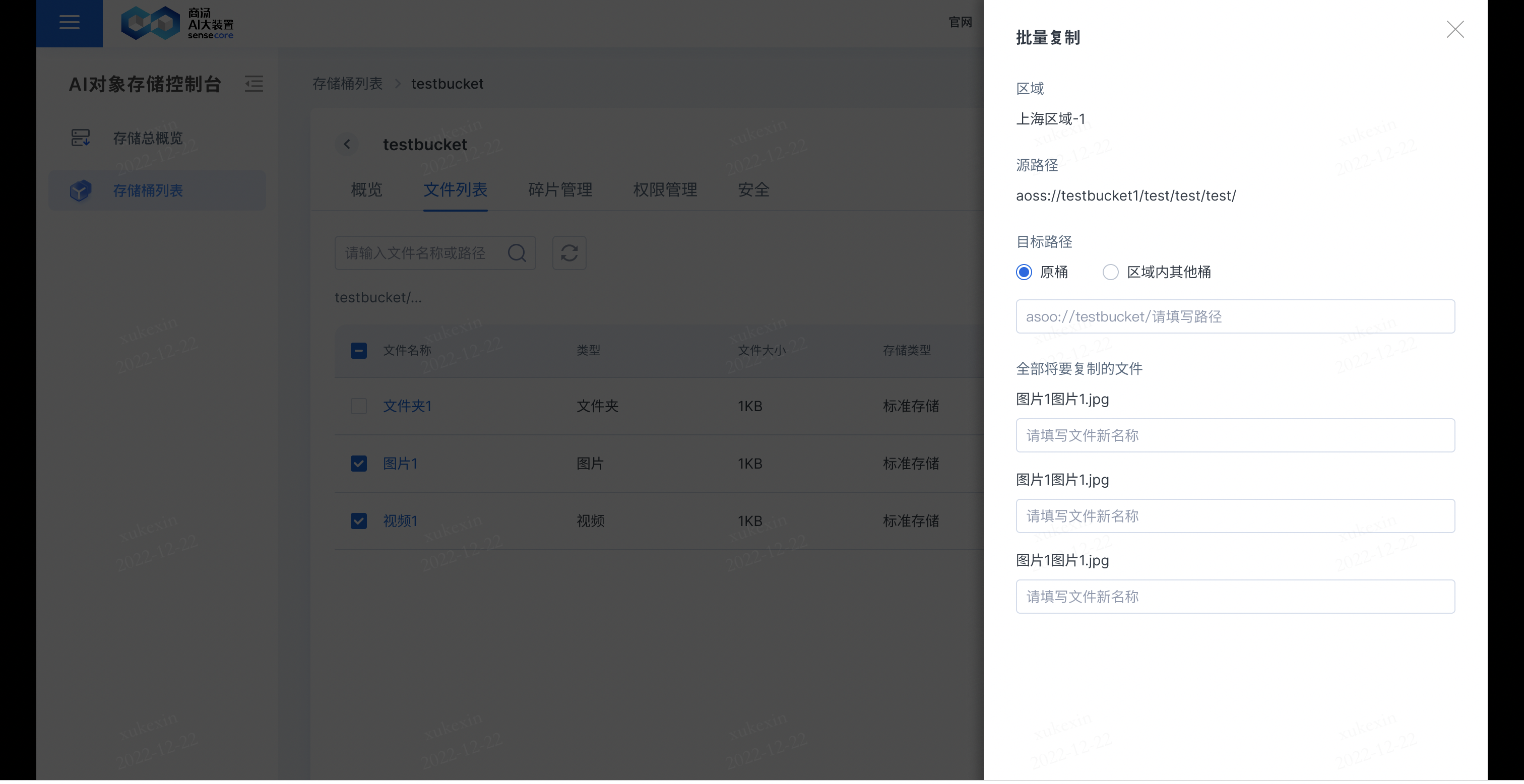The height and width of the screenshot is (784, 1524).
Task: Click the first file rename input
Action: 1235,435
